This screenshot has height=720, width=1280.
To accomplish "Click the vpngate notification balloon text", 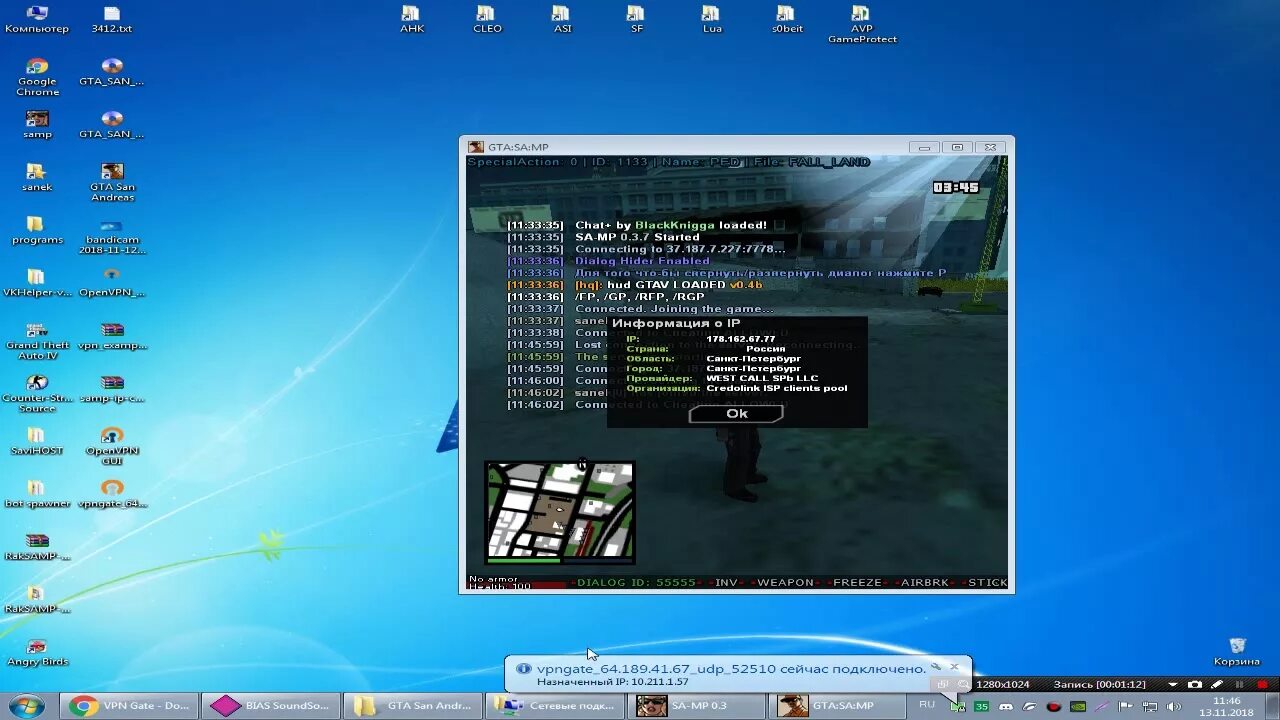I will tap(731, 669).
